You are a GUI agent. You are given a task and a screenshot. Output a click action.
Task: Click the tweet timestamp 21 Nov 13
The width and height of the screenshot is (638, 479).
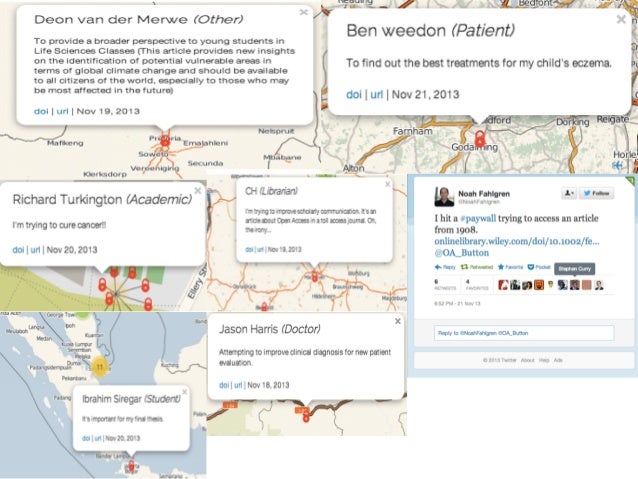pyautogui.click(x=457, y=304)
